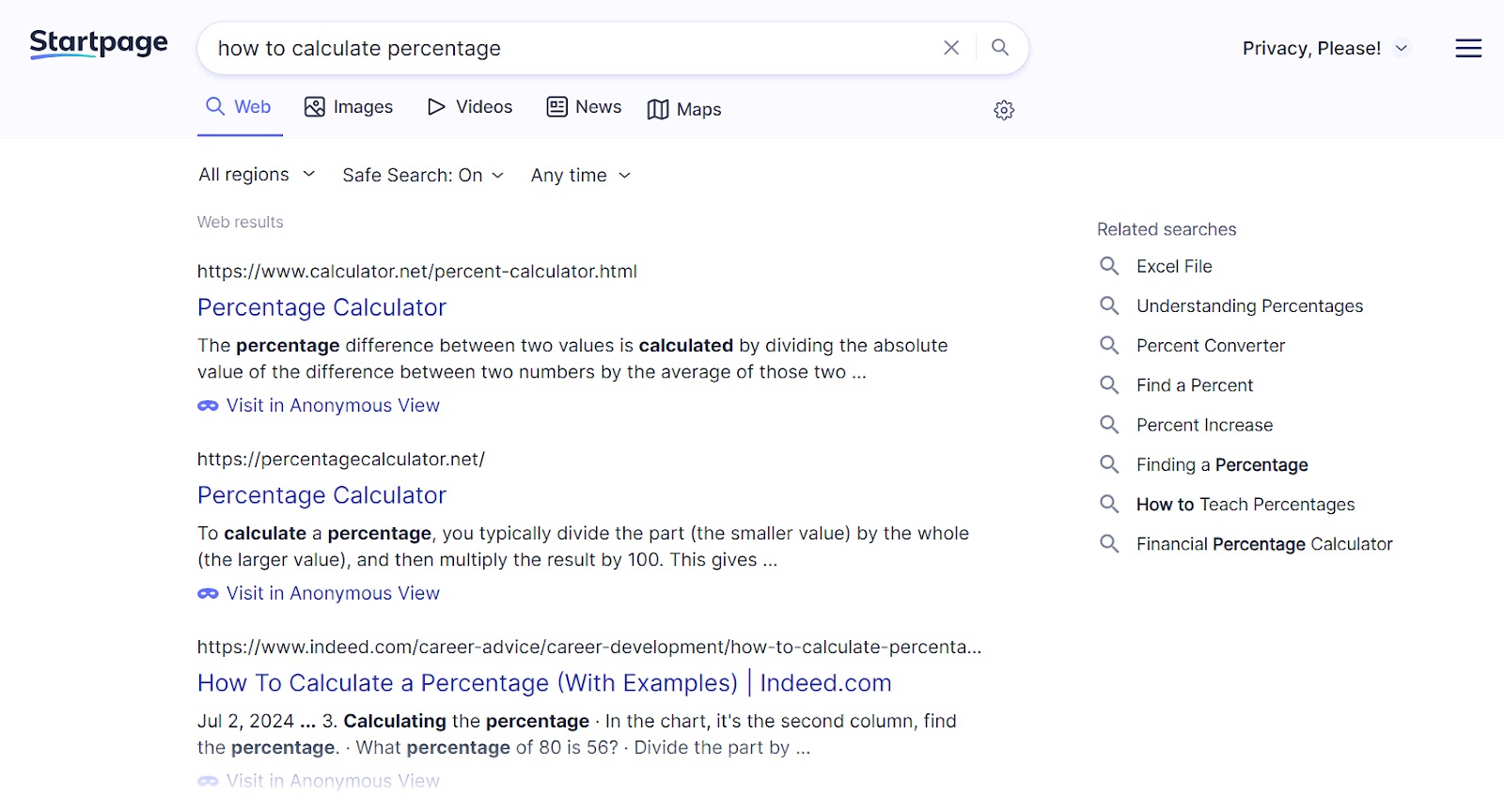Search related term Understanding Percentages
1504x812 pixels.
(x=1249, y=306)
